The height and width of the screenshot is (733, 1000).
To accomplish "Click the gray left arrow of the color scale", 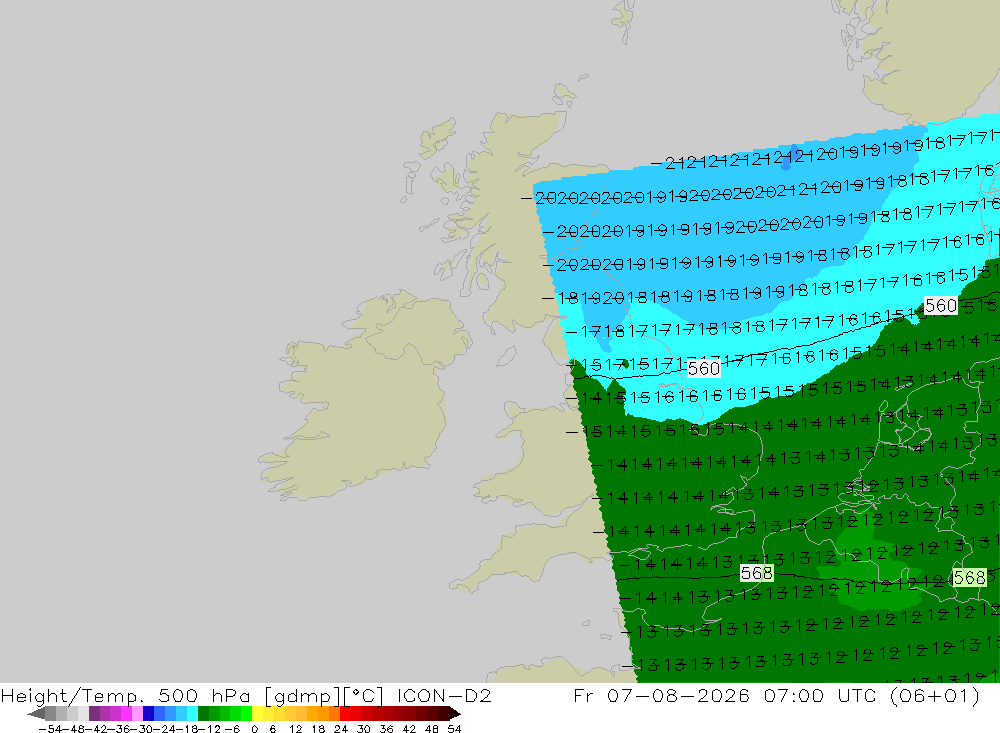I will pyautogui.click(x=36, y=713).
